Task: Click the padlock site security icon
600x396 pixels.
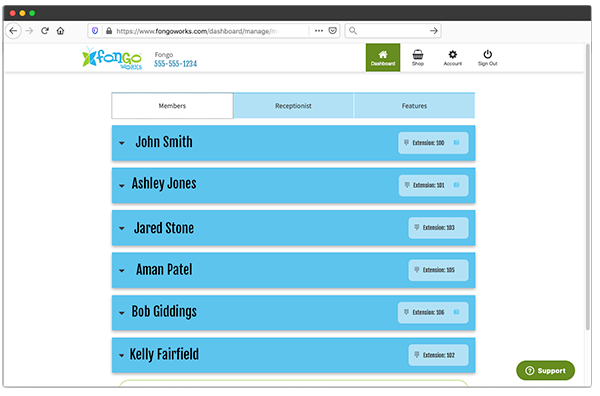Action: 109,31
